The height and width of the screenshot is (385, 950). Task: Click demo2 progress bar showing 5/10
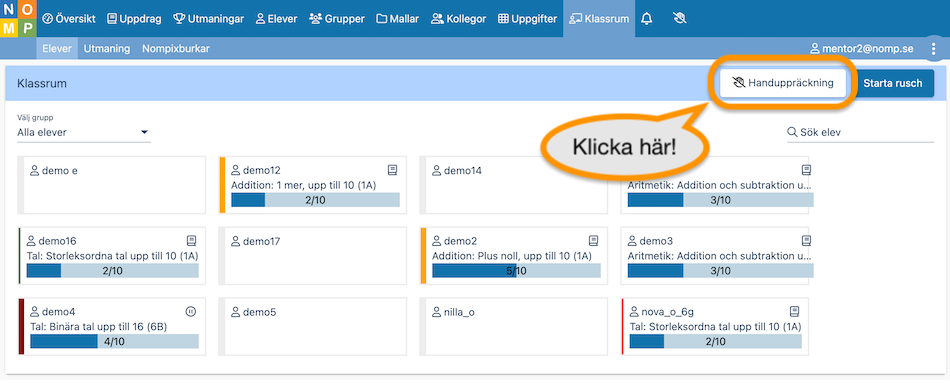(x=516, y=271)
